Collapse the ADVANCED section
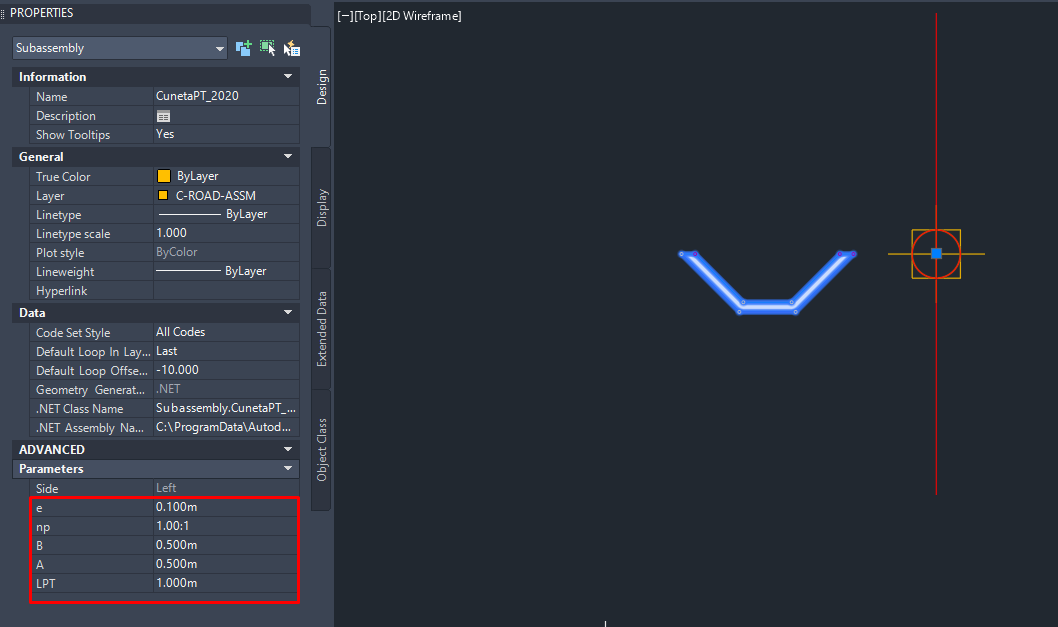 (288, 449)
